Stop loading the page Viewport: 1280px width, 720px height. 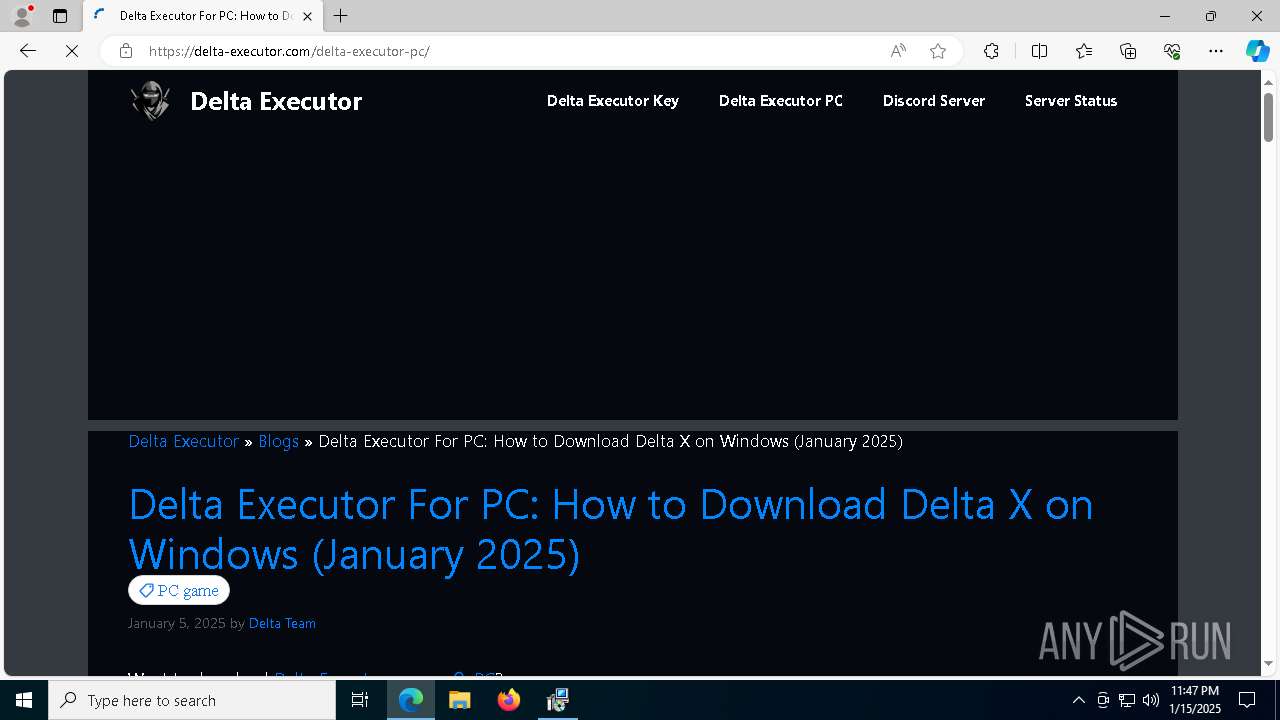click(72, 51)
